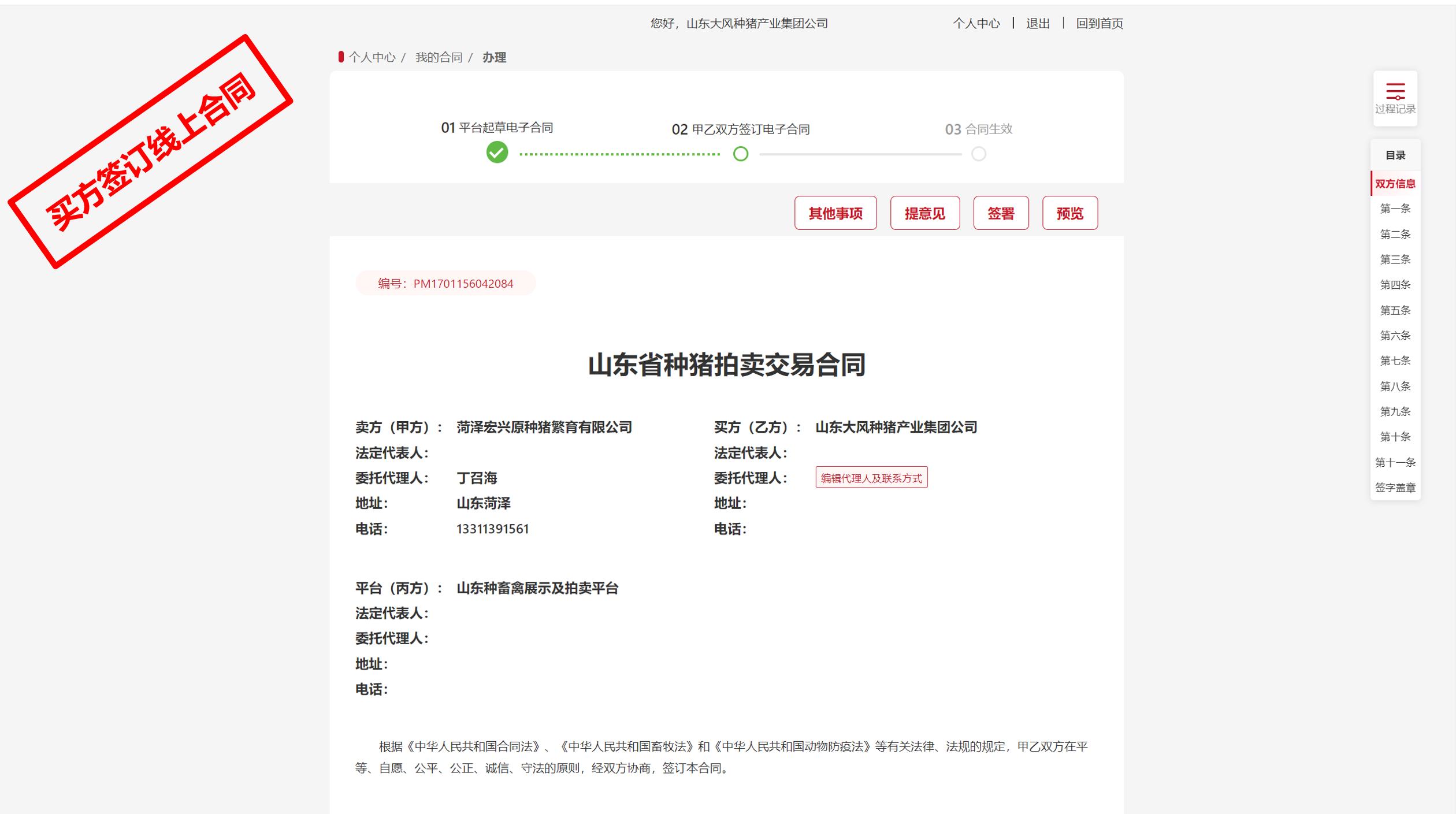Screen dimensions: 1456x814
Task: Navigate to 第十一条 in contents
Action: (1395, 462)
